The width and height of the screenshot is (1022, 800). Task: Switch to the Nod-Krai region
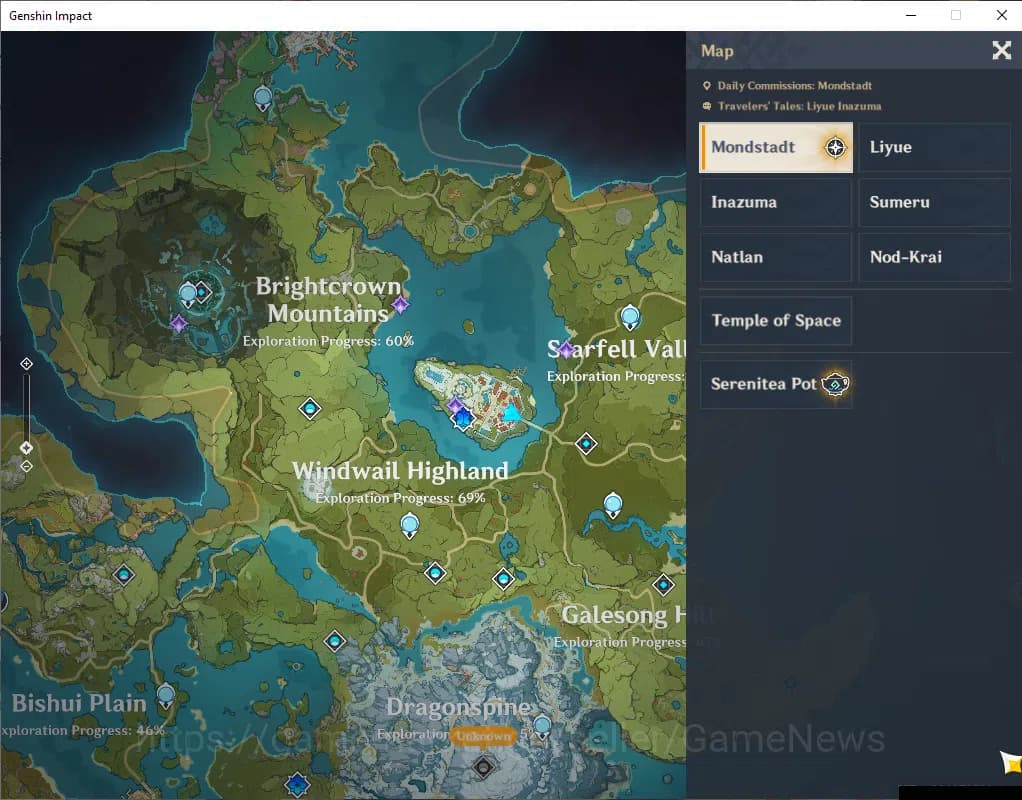(935, 257)
